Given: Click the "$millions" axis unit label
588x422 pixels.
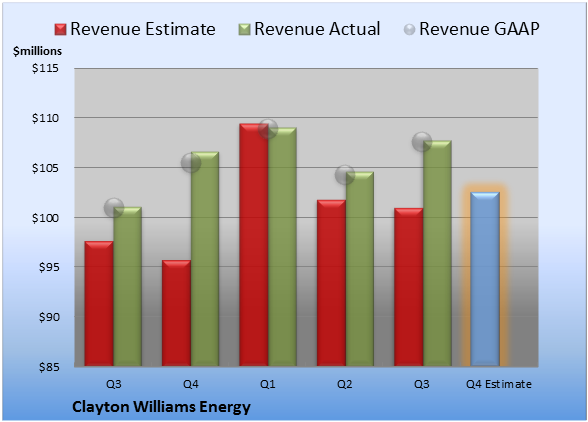Looking at the screenshot, I should 38,51.
